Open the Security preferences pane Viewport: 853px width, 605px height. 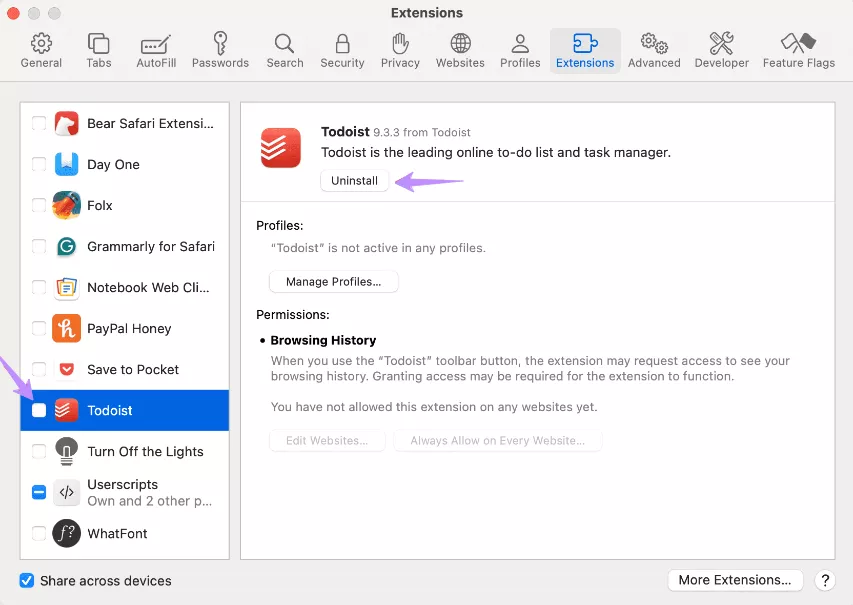click(x=342, y=51)
